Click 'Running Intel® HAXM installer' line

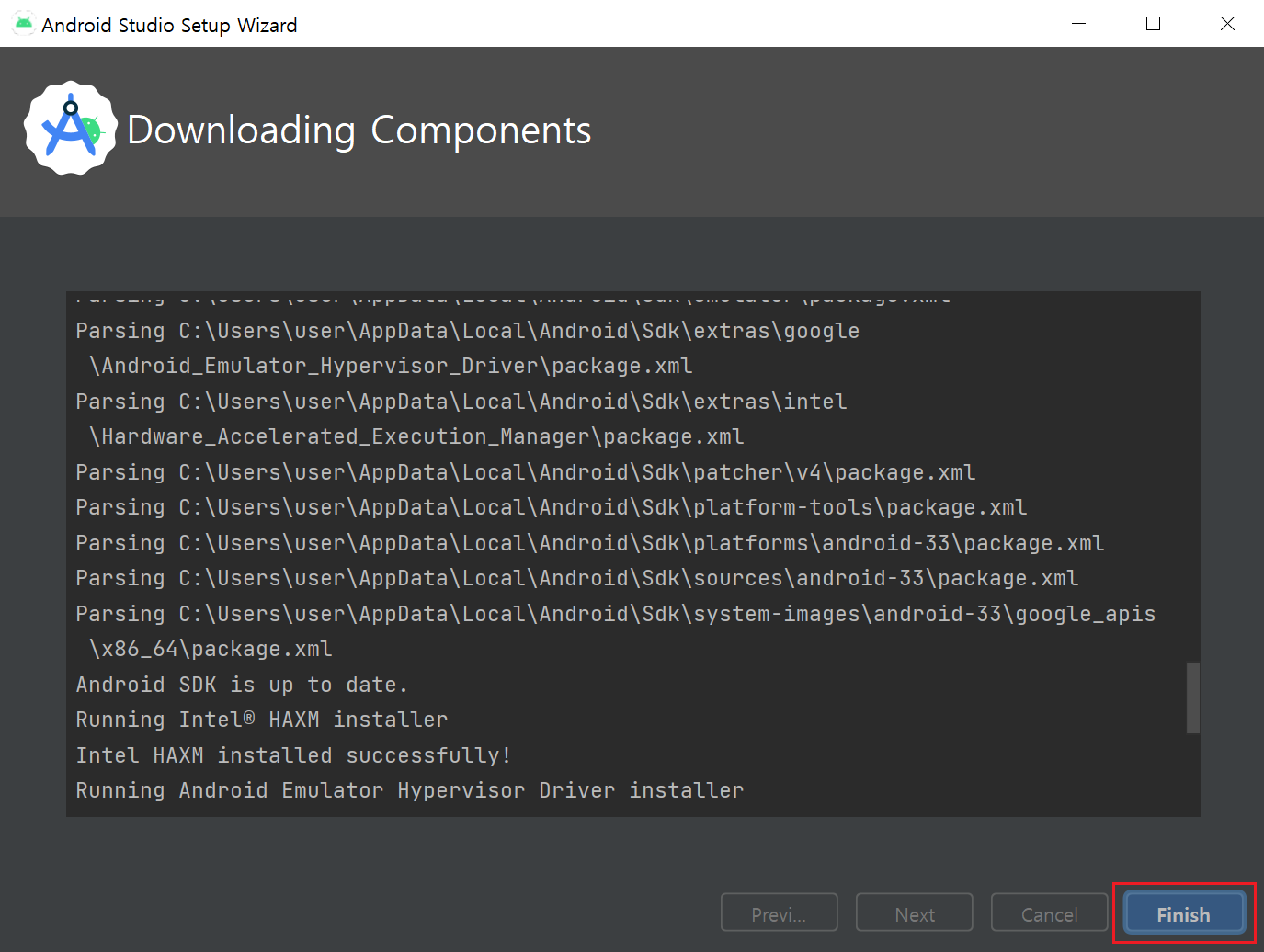click(x=262, y=720)
